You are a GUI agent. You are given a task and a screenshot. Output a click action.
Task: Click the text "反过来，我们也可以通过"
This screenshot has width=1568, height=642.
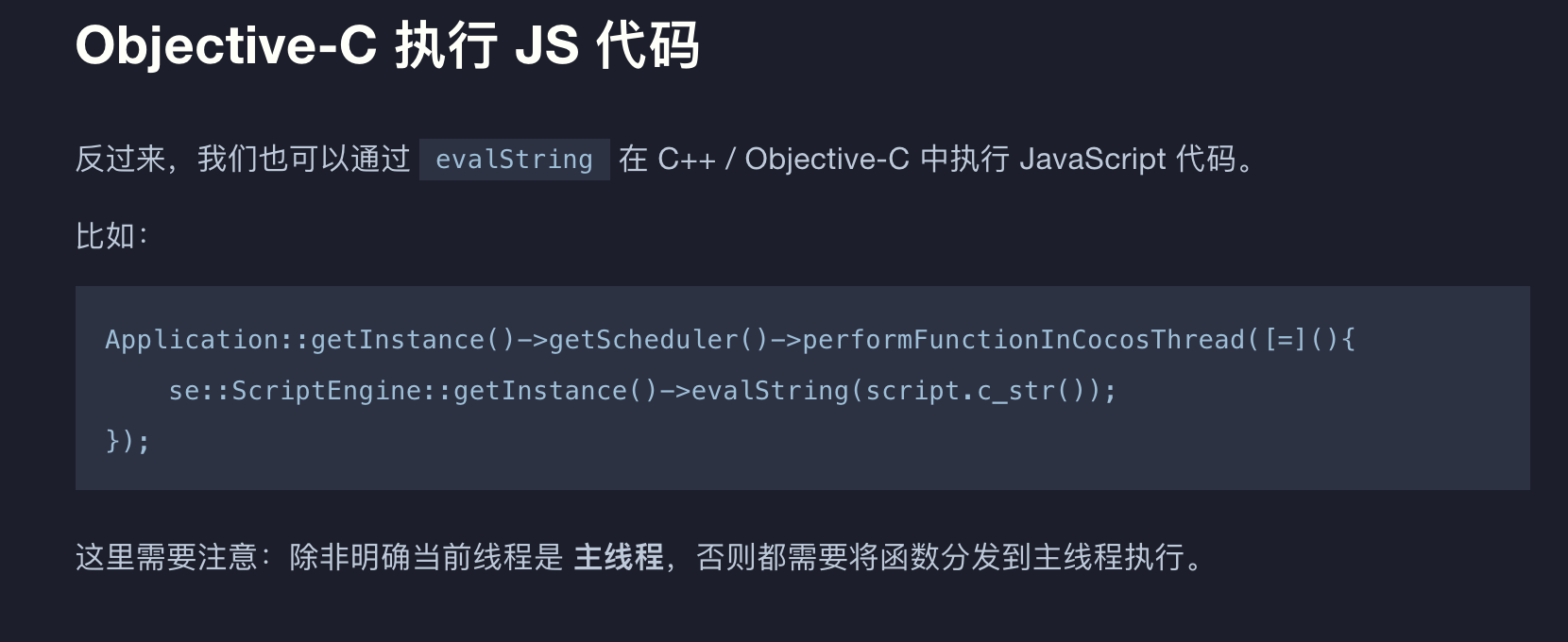click(x=242, y=159)
